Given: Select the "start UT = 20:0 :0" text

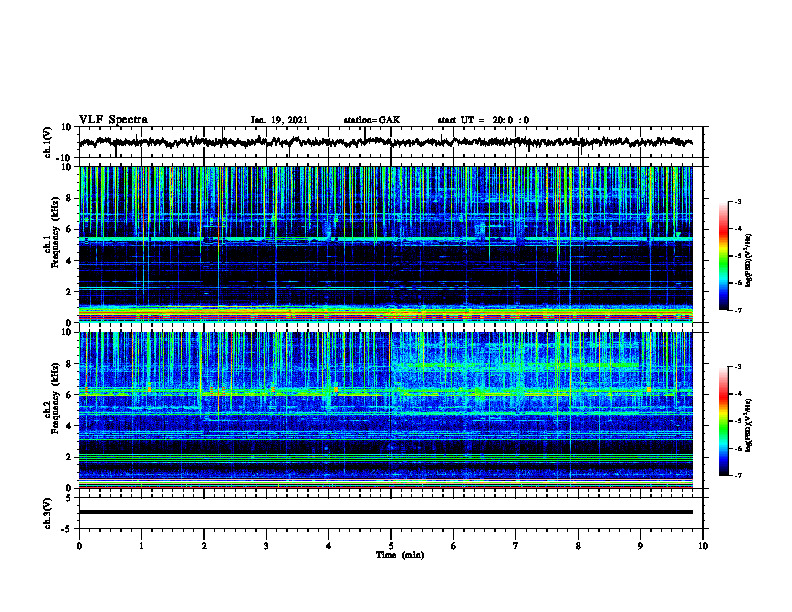Looking at the screenshot, I should [483, 120].
